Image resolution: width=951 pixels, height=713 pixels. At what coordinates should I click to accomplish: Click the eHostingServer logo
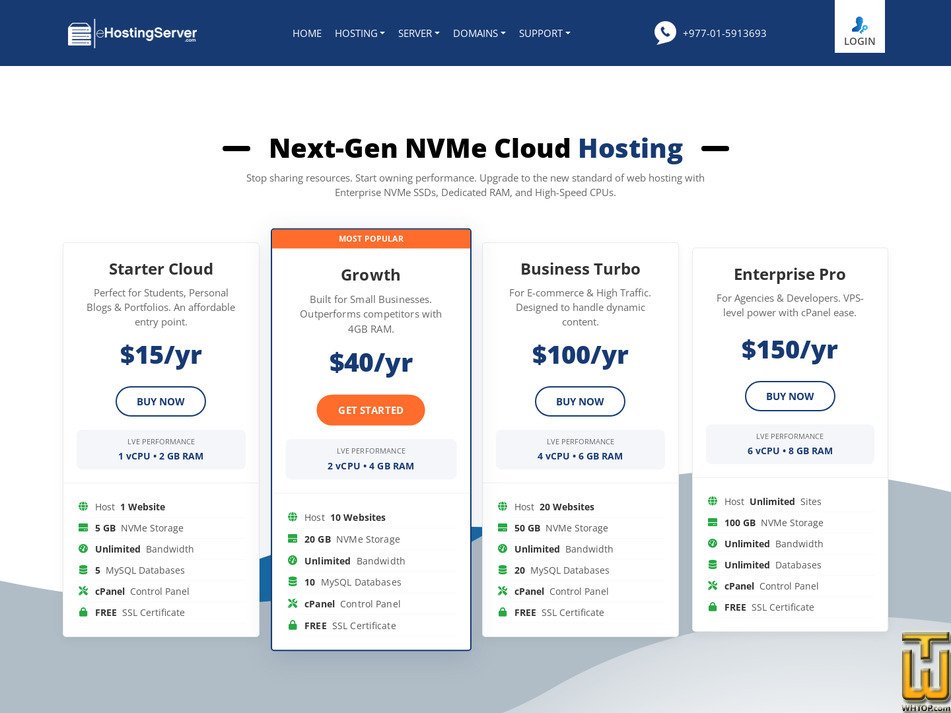(x=131, y=32)
